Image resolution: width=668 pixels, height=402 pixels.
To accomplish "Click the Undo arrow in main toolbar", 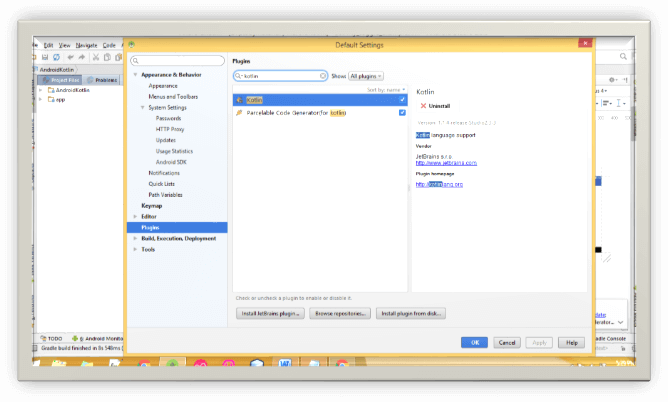I will 70,57.
